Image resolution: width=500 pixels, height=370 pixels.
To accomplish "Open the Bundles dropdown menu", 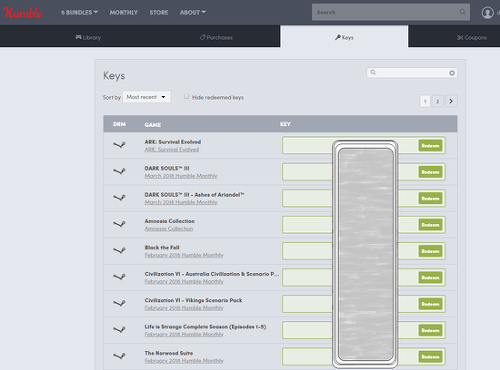I will 79,12.
